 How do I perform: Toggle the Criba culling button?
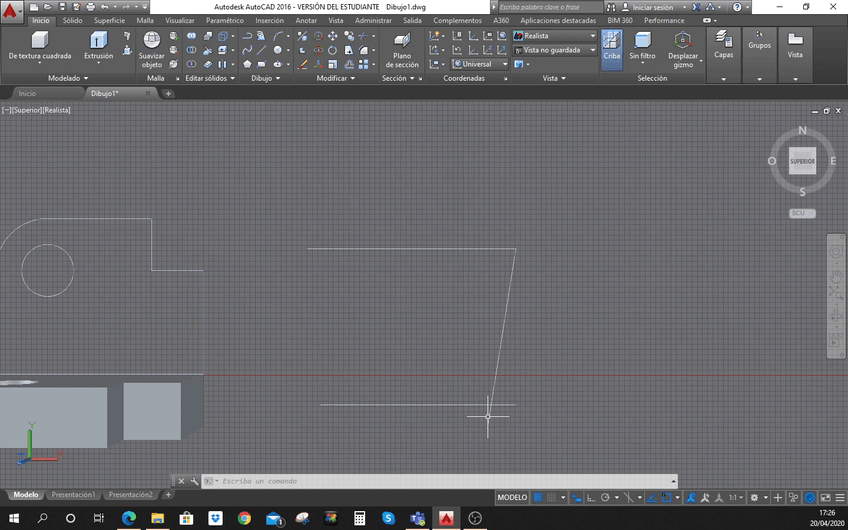click(x=611, y=40)
